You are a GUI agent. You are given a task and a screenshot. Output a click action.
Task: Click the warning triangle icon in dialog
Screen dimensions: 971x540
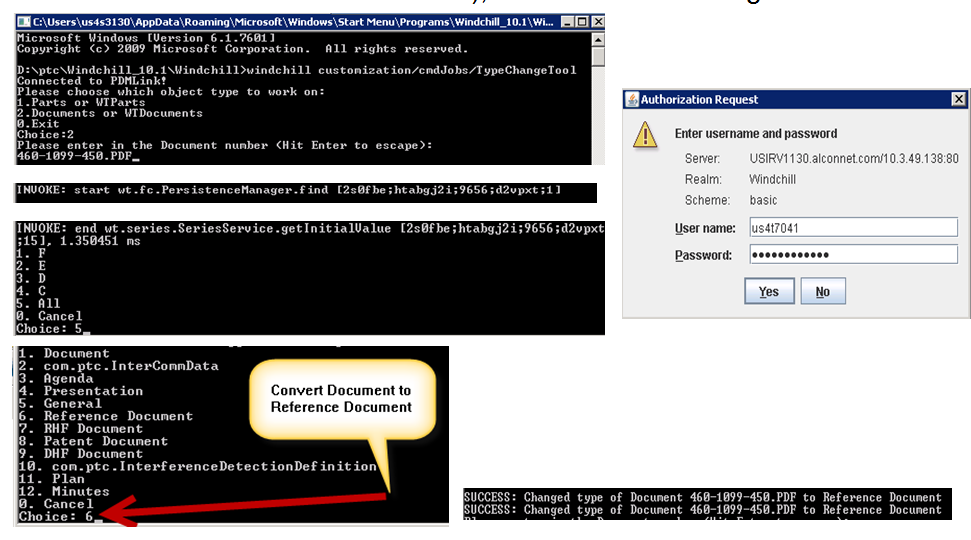click(x=645, y=134)
